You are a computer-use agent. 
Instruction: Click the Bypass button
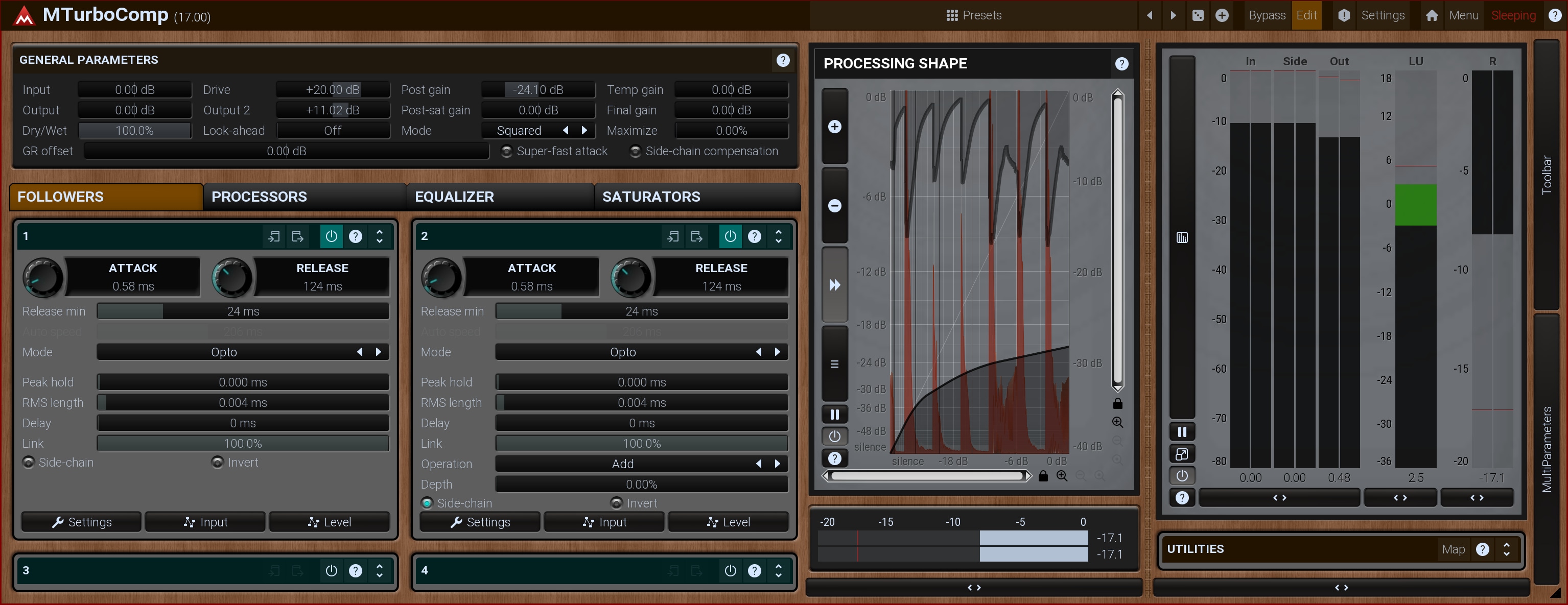coord(1267,16)
